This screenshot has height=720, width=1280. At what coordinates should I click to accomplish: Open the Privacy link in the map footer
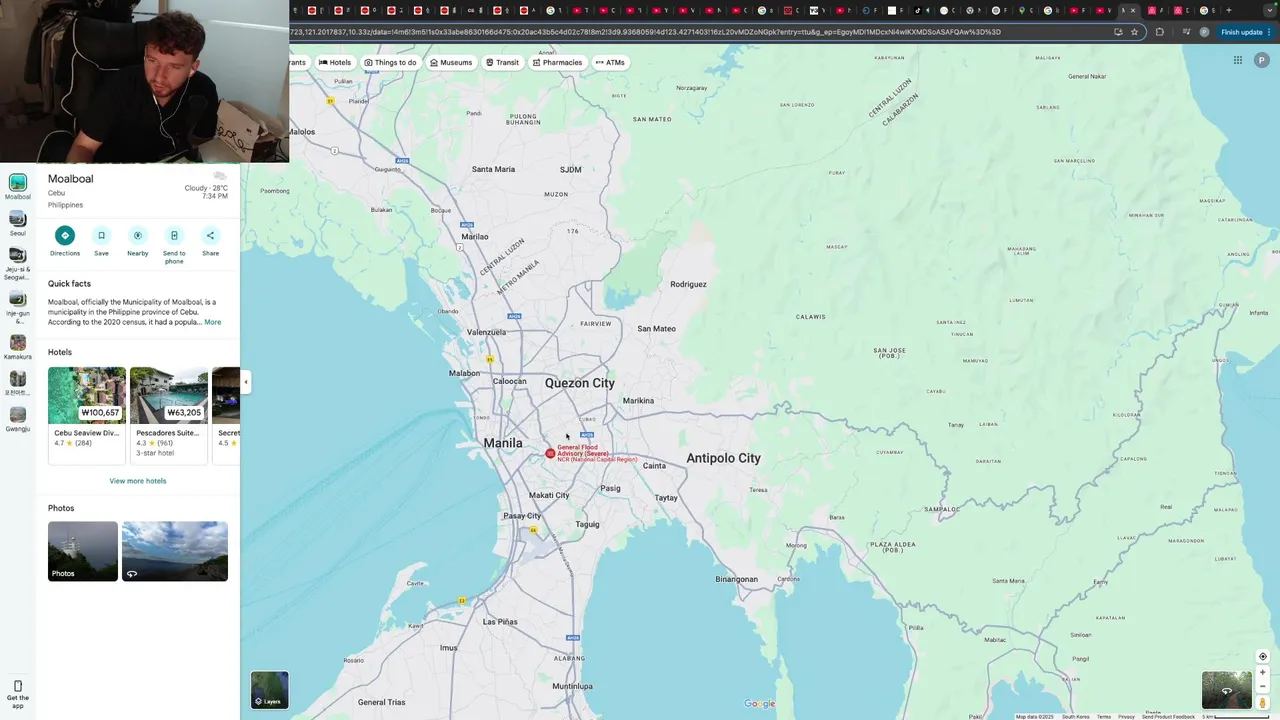[1126, 716]
